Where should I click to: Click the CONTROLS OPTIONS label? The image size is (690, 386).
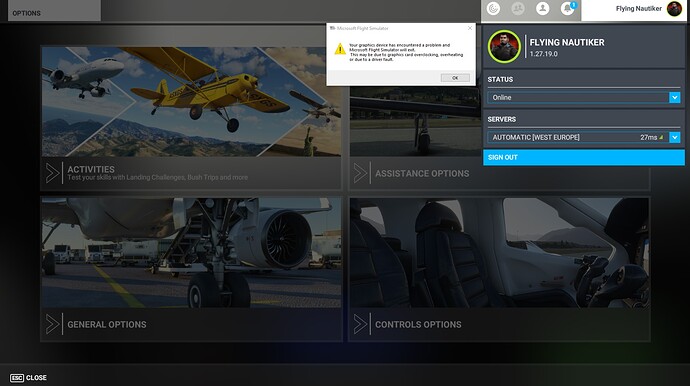pyautogui.click(x=418, y=324)
